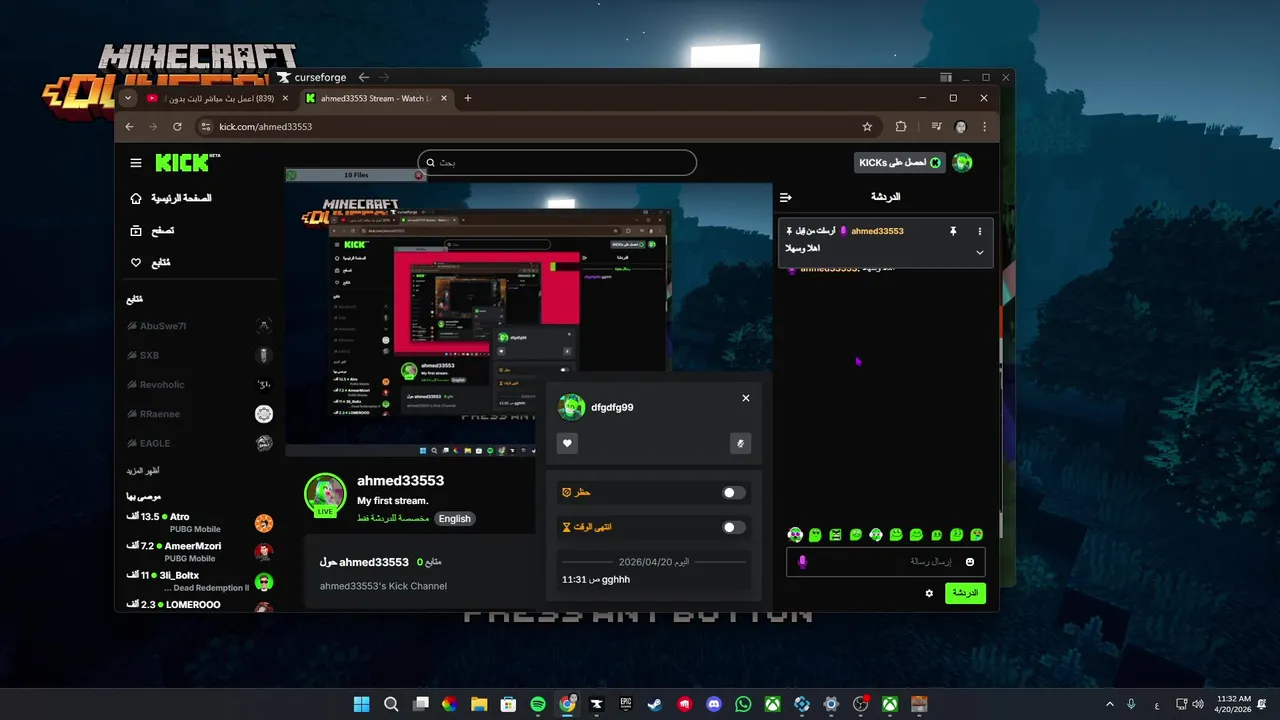
Task: Click CurseForge window back arrow
Action: tap(364, 77)
